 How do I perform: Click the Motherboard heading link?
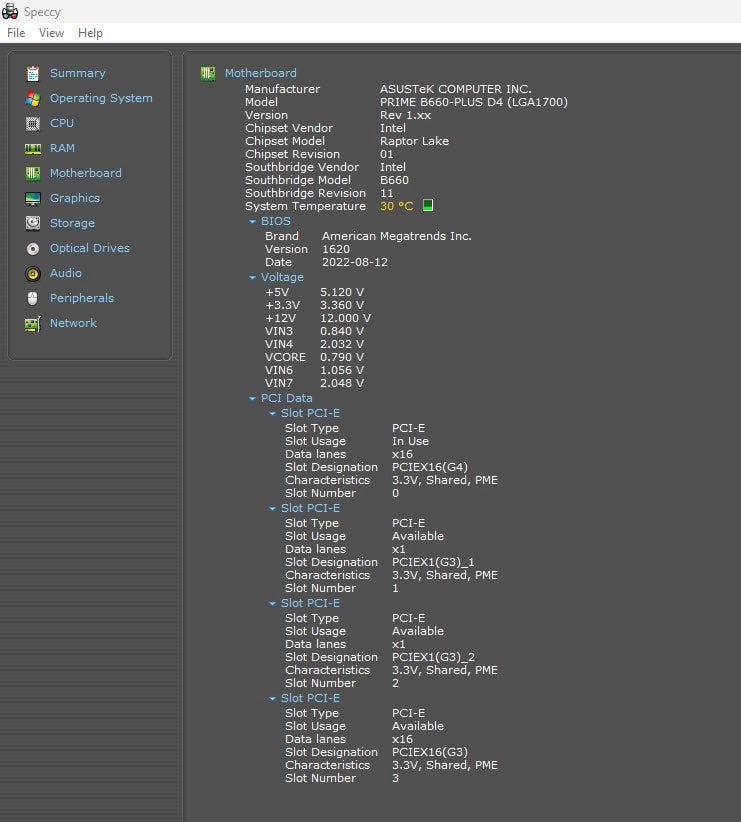[x=260, y=73]
